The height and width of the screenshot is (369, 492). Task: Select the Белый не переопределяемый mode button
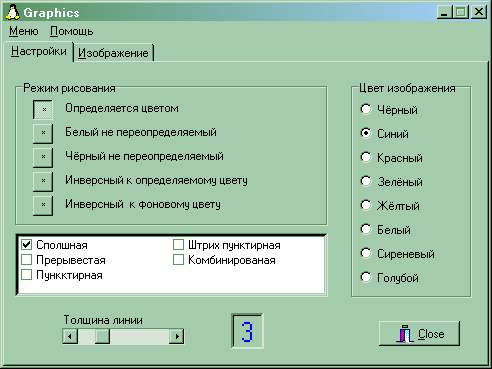coord(43,133)
